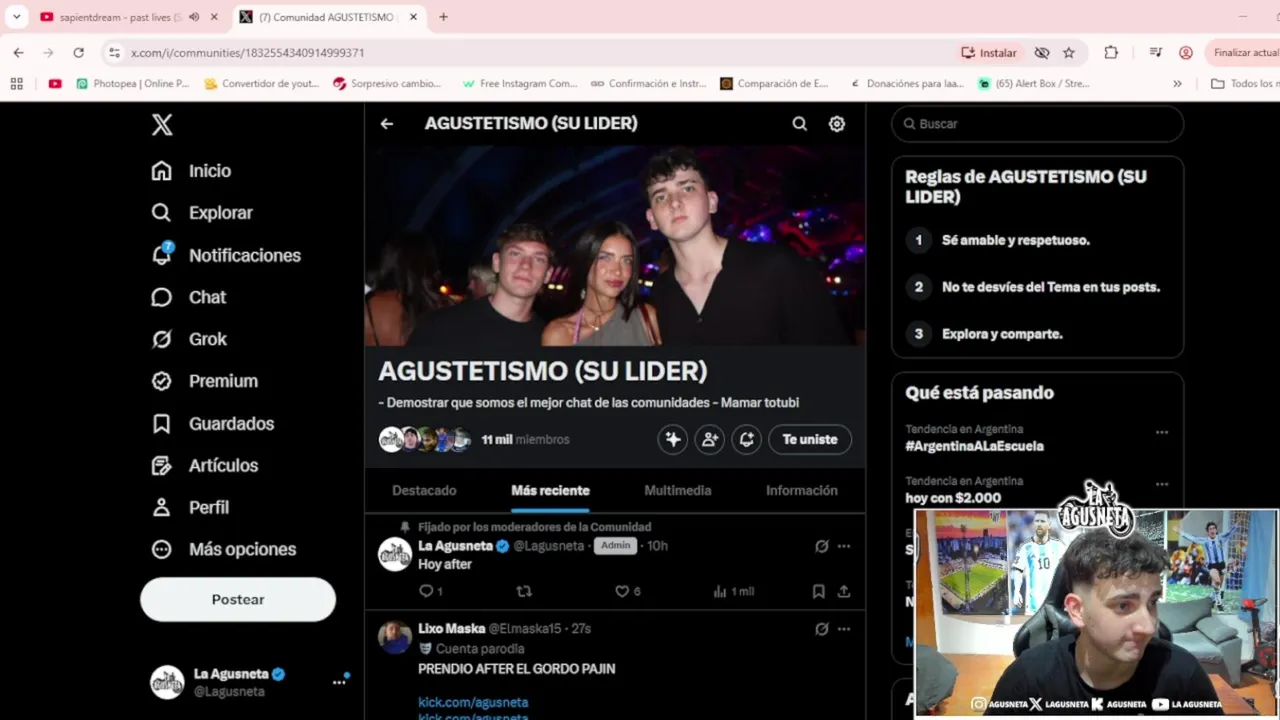The image size is (1280, 720).
Task: Reply to the Hoy after post
Action: (431, 591)
